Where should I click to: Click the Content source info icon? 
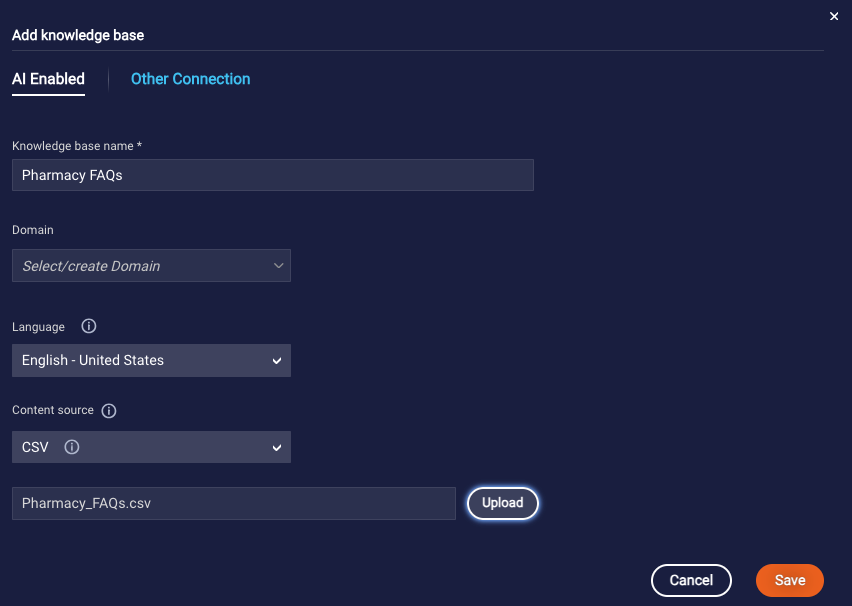point(109,410)
